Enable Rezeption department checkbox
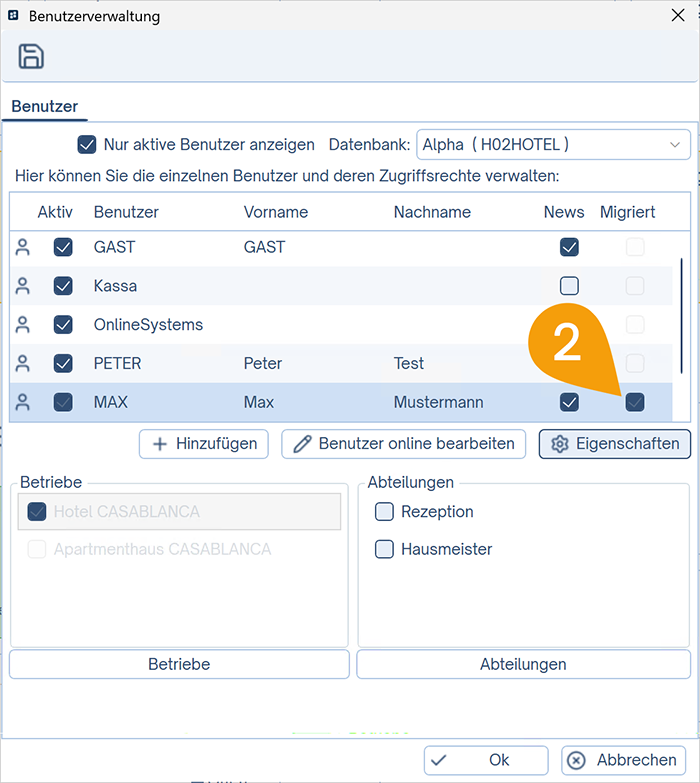This screenshot has height=783, width=700. pyautogui.click(x=384, y=512)
